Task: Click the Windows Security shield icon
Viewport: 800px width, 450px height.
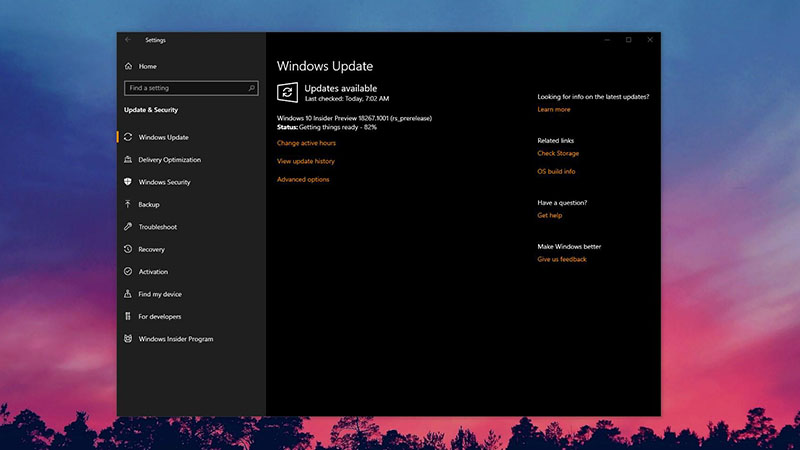Action: [128, 182]
